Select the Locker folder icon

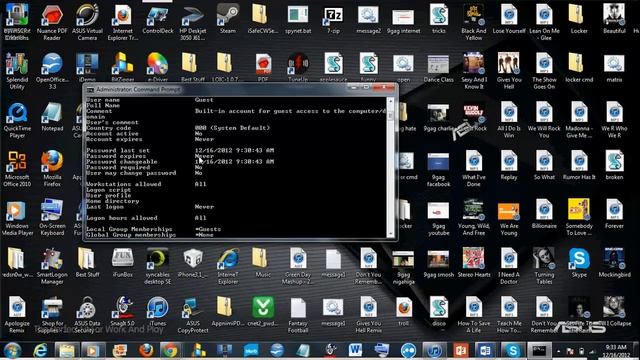[579, 19]
